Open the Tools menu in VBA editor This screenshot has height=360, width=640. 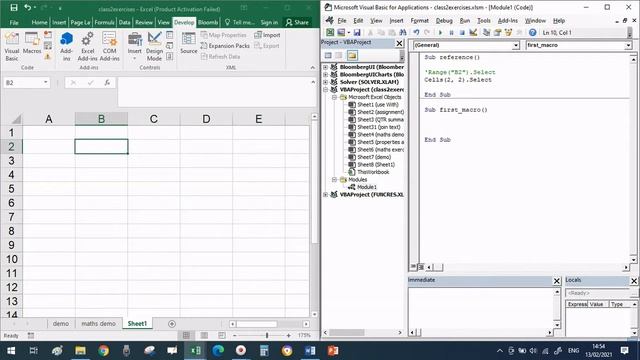pos(484,20)
